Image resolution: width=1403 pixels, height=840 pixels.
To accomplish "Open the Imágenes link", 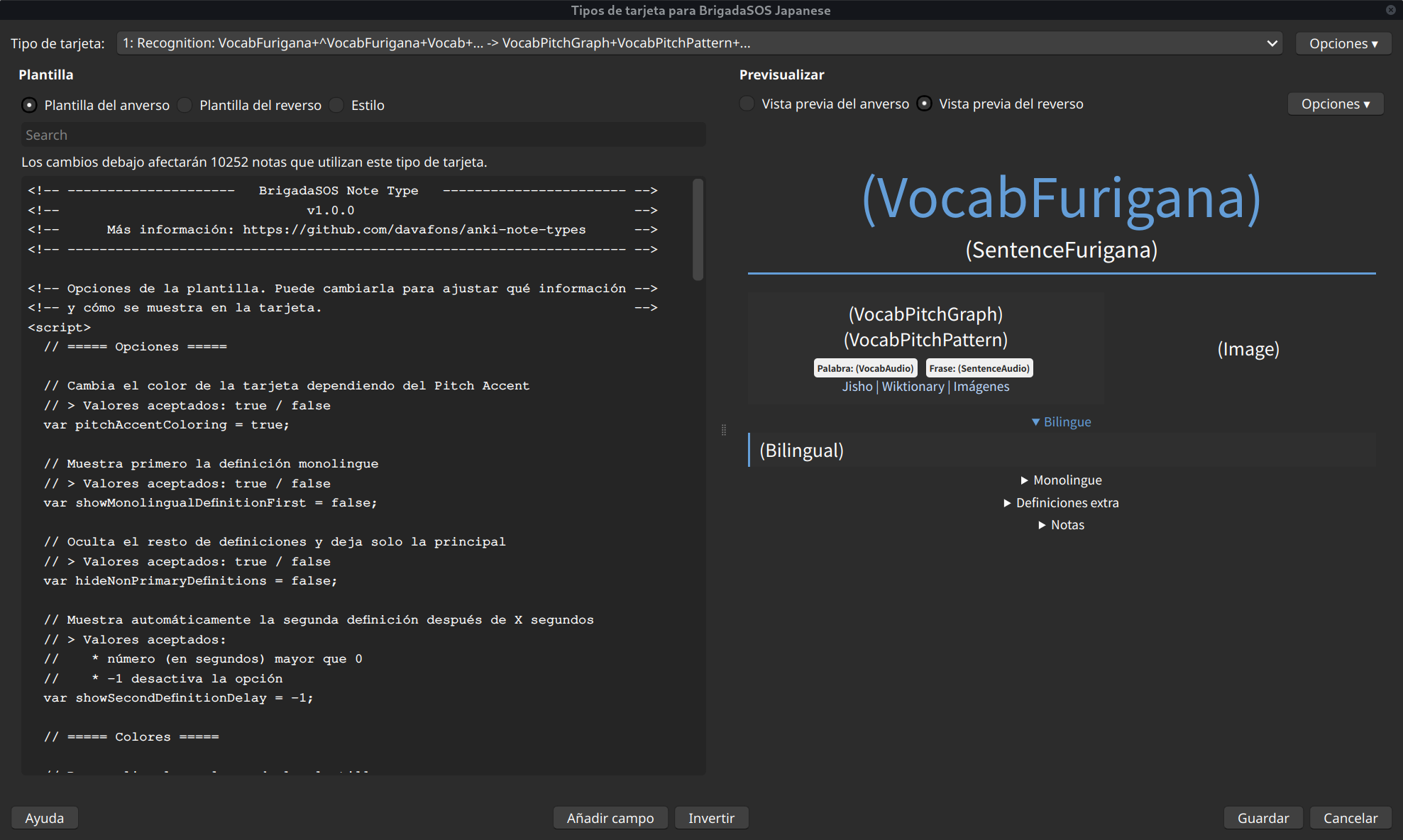I will click(x=981, y=387).
